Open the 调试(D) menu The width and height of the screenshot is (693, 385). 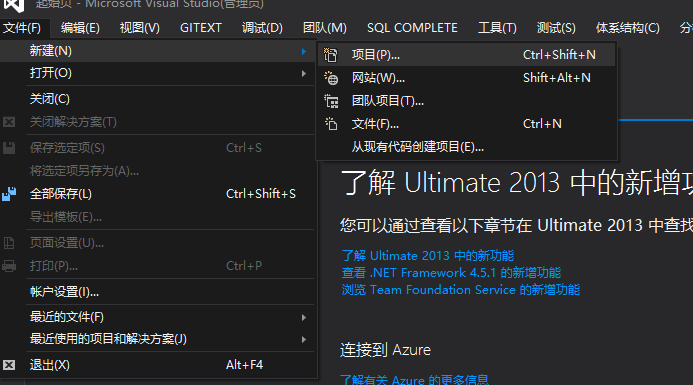coord(262,28)
